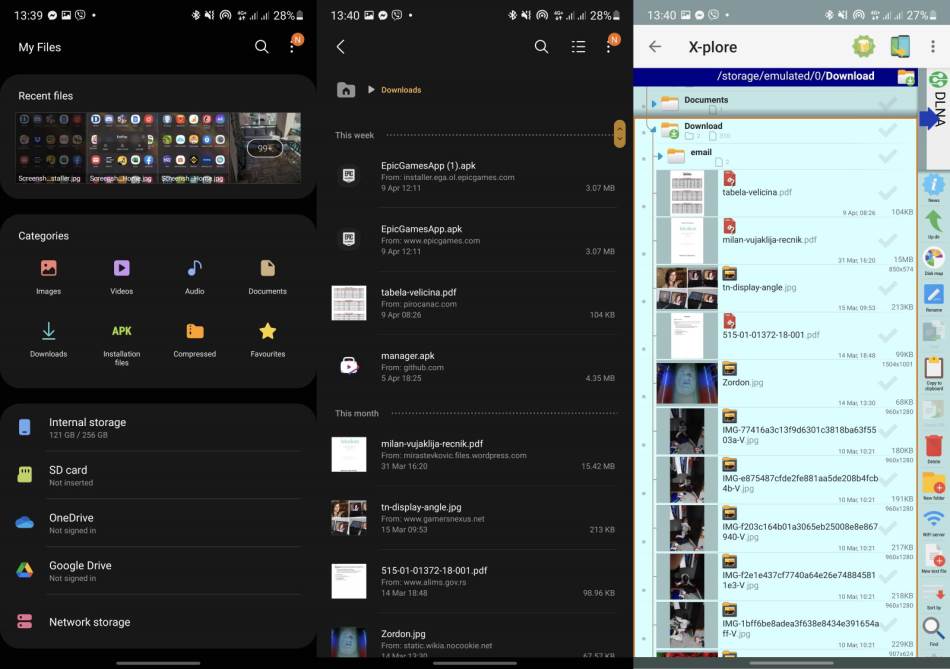Mark 515-01-01372-18-001.pdf checkmark in X-plore
The image size is (950, 669).
(888, 335)
